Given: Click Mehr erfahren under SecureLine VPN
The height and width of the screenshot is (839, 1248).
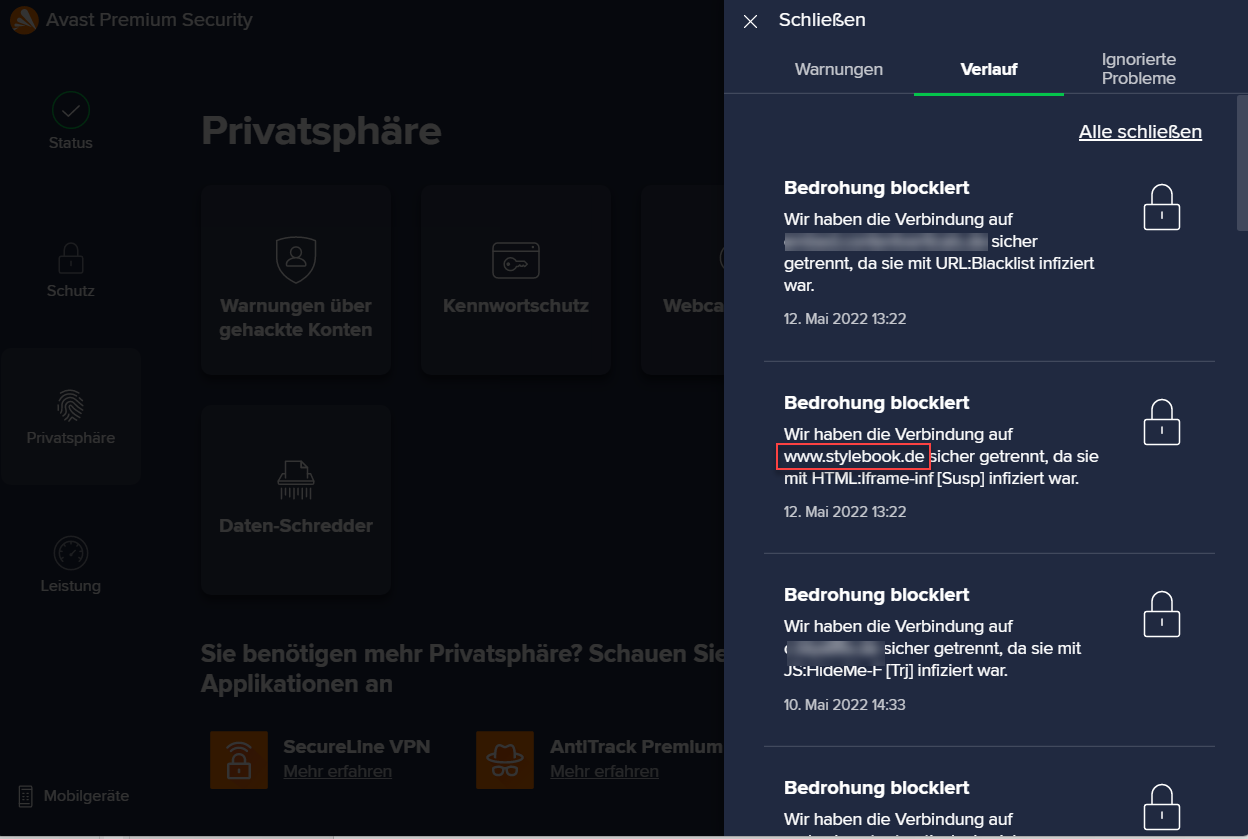Looking at the screenshot, I should click(x=337, y=771).
